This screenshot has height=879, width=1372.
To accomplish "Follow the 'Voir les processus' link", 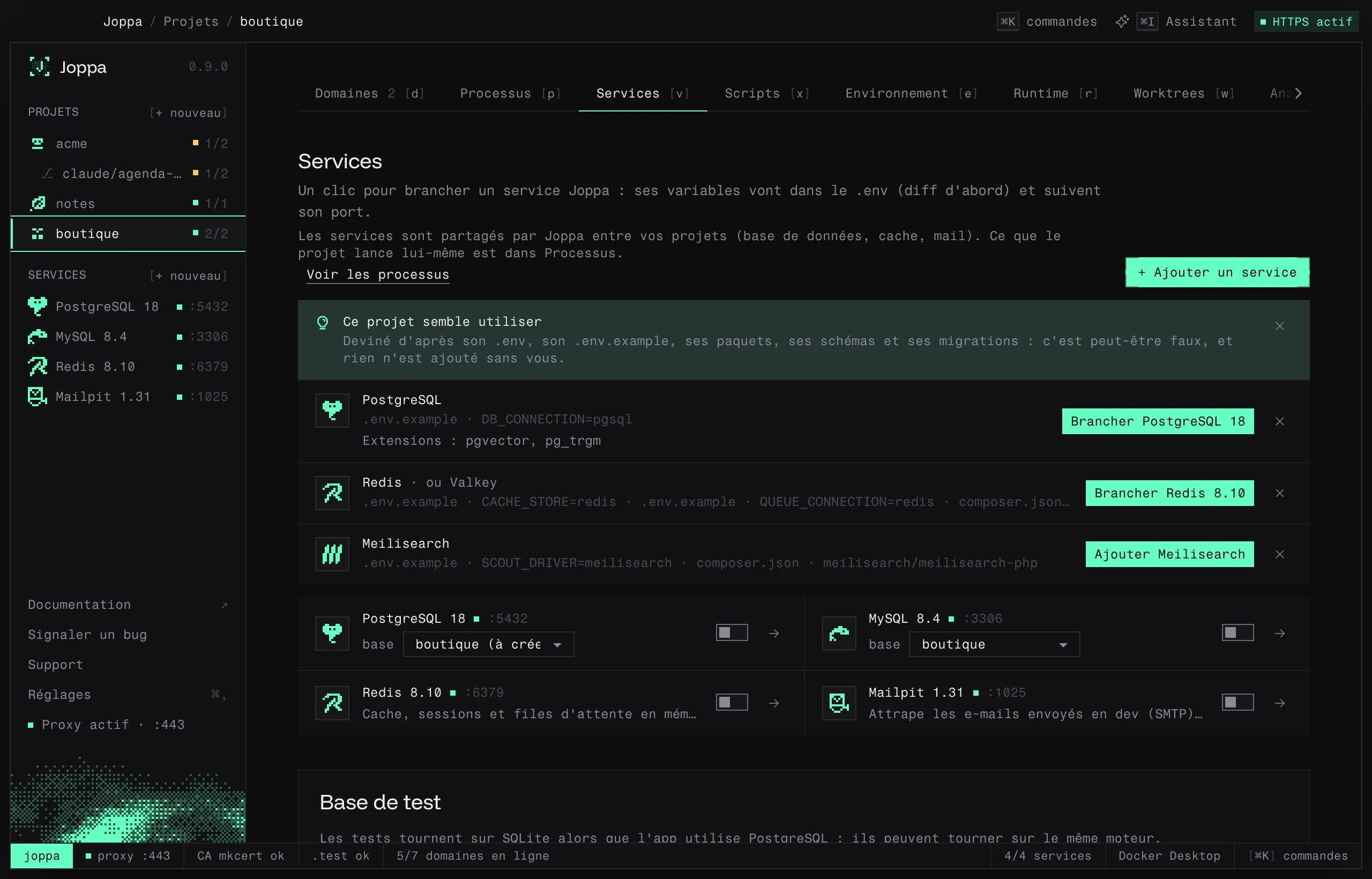I will [378, 274].
